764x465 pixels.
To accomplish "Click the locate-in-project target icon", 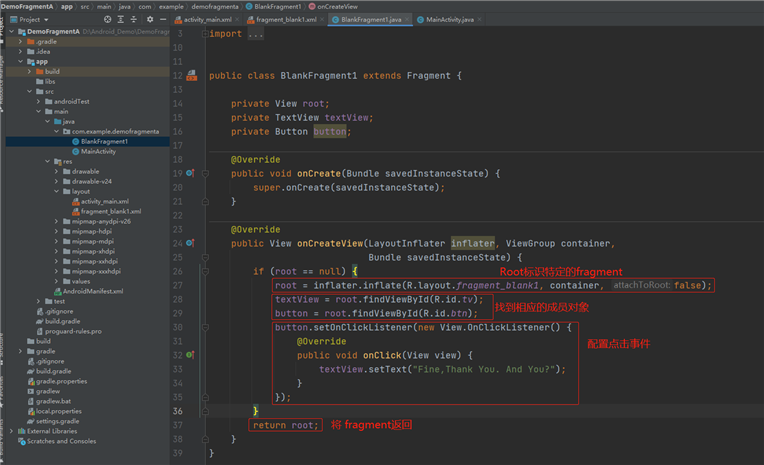I will click(x=108, y=19).
